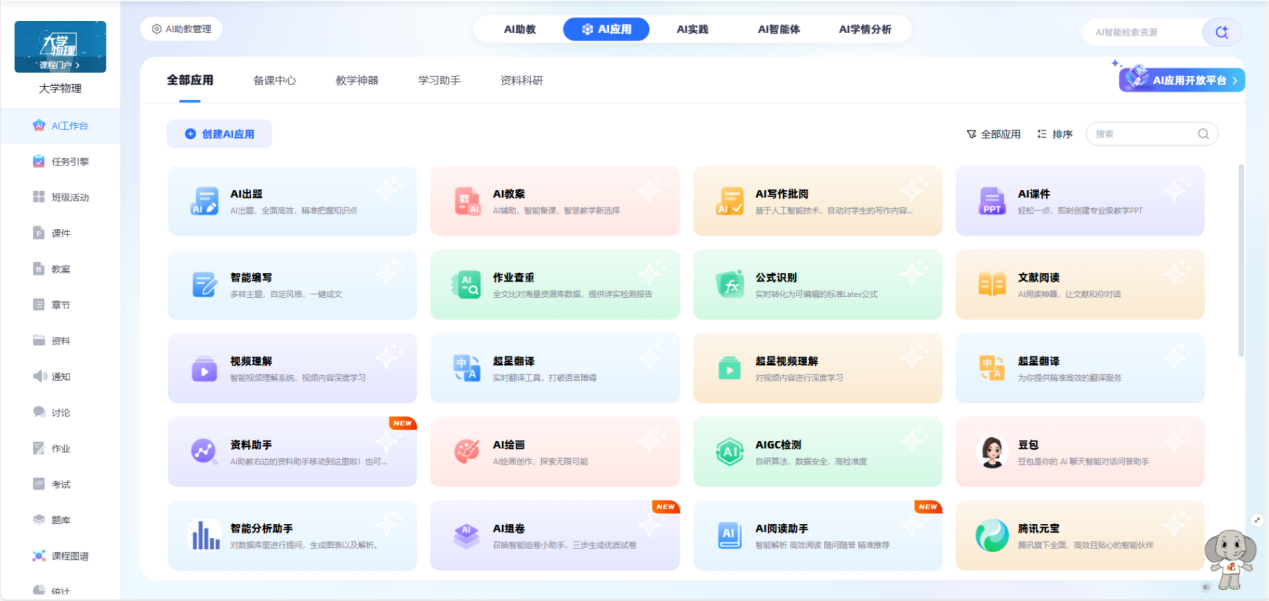Open the 排序 sort dropdown
The width and height of the screenshot is (1269, 601).
1055,134
